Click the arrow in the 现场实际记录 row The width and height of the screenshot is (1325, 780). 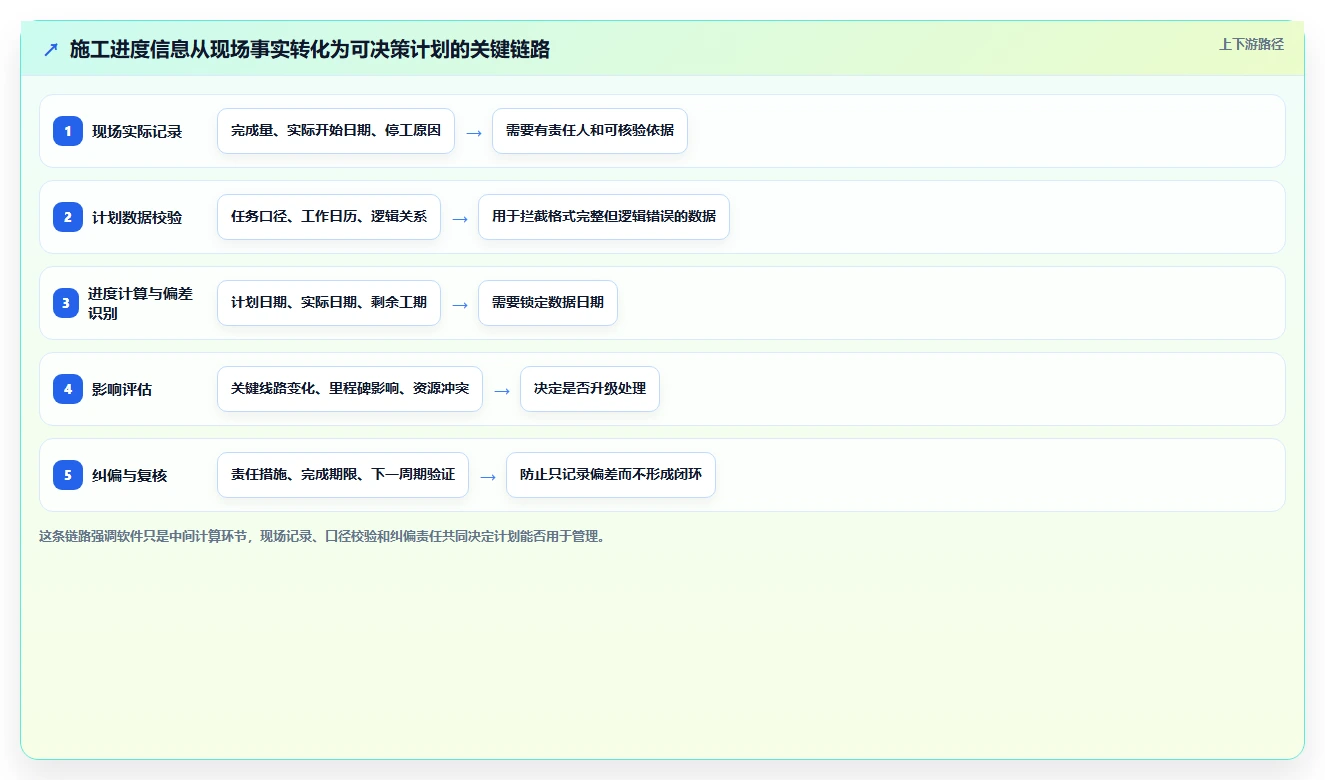tap(474, 132)
